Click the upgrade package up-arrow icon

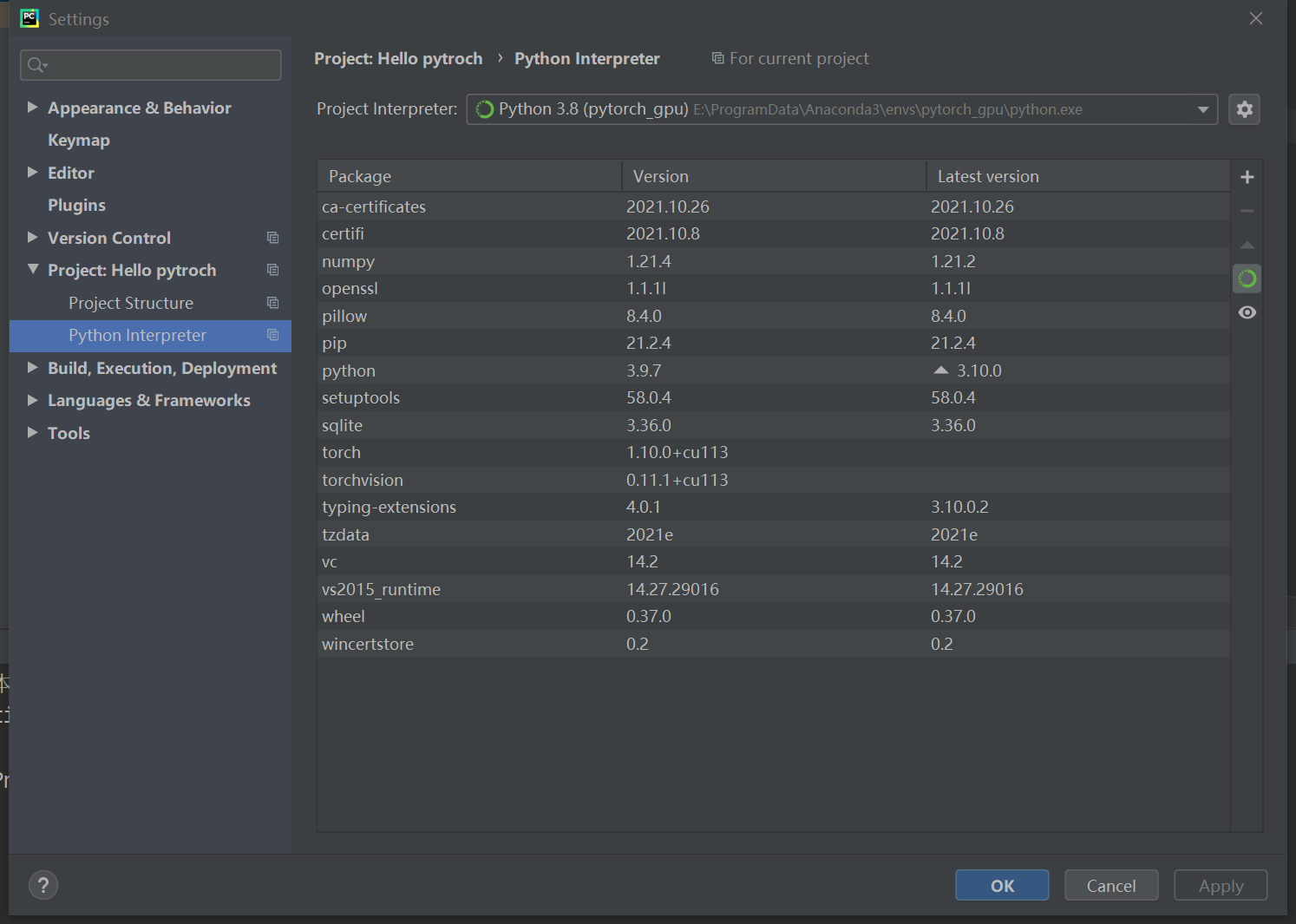coord(1247,245)
